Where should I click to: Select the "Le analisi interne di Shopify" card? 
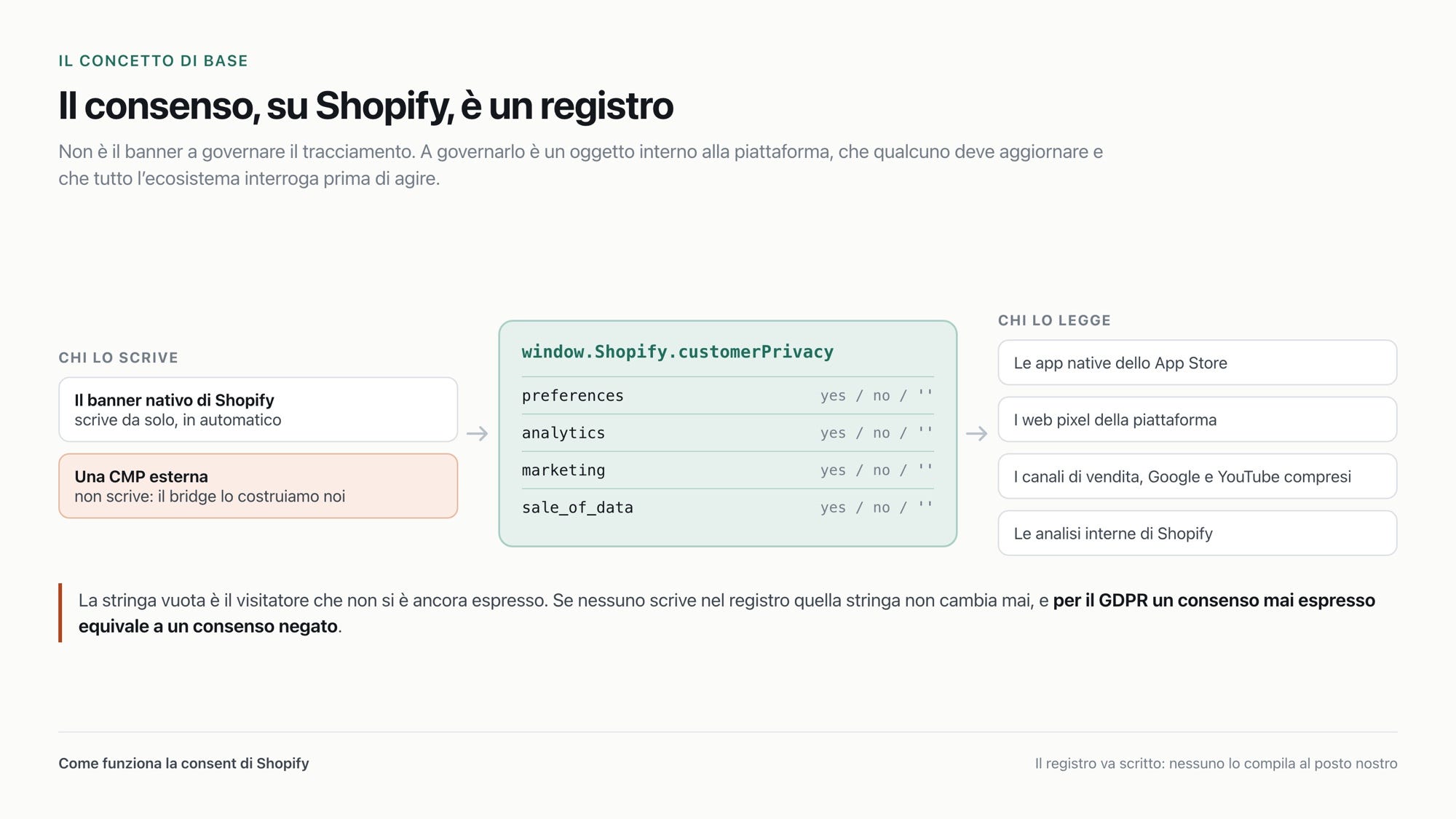pos(1198,533)
